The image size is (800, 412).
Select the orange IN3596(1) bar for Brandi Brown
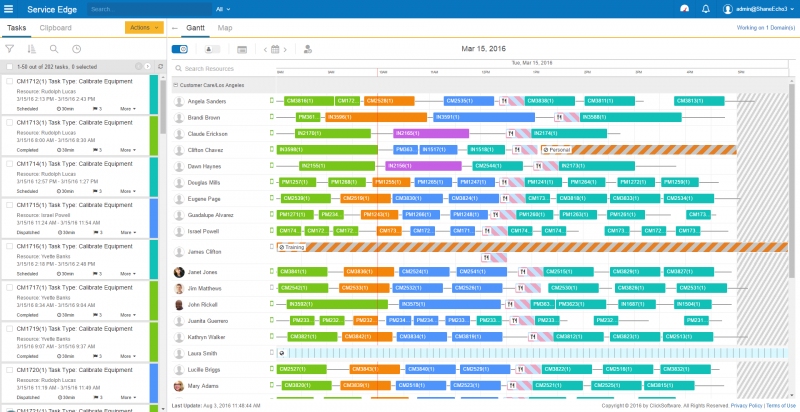click(376, 117)
